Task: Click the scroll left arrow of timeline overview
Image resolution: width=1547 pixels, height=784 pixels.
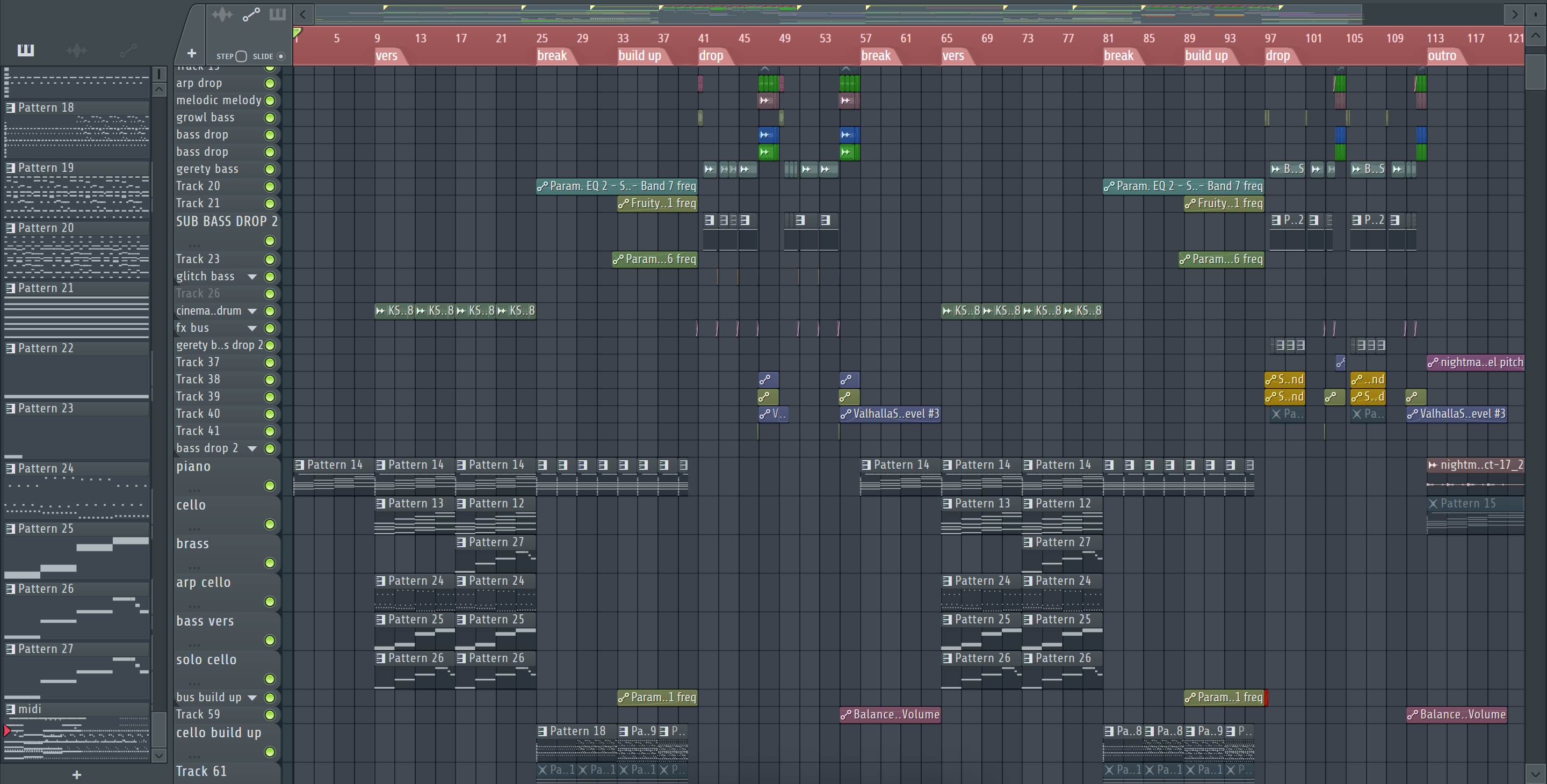Action: [303, 14]
